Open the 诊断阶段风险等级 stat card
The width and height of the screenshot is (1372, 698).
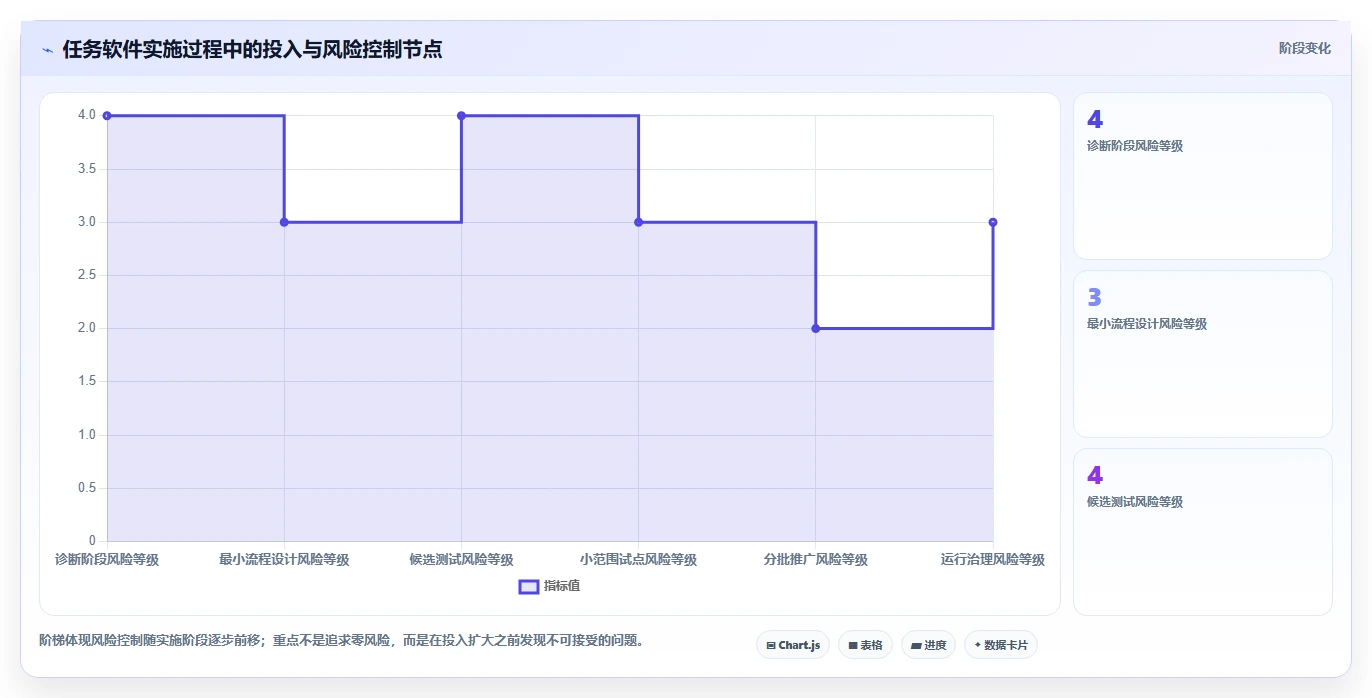pyautogui.click(x=1202, y=176)
